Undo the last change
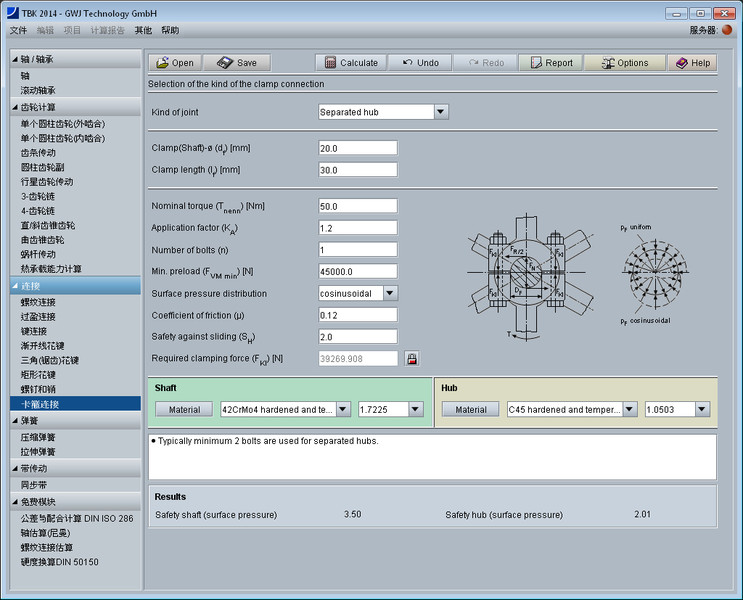 419,62
